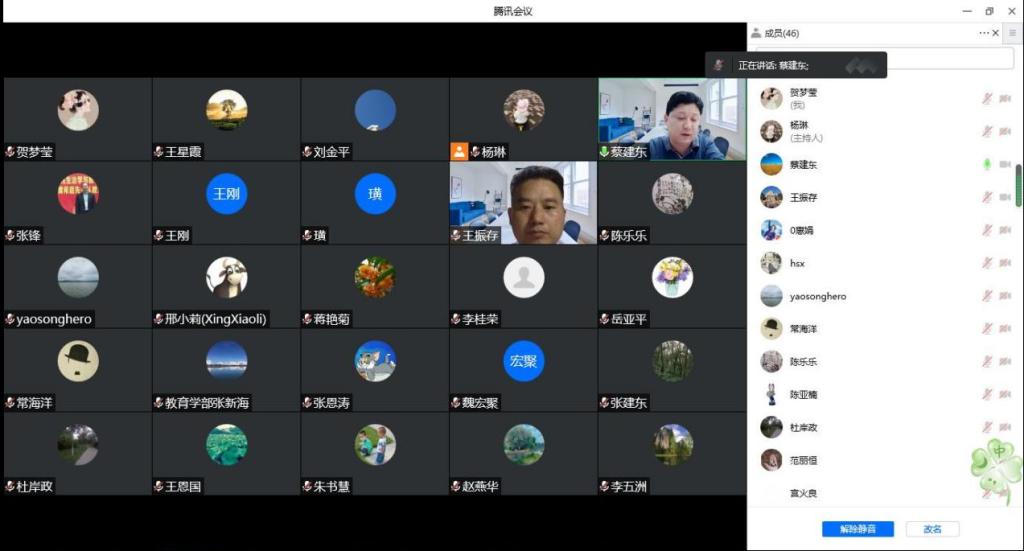Toggle mic for 陈乐乐 in member list
1024x551 pixels.
987,361
